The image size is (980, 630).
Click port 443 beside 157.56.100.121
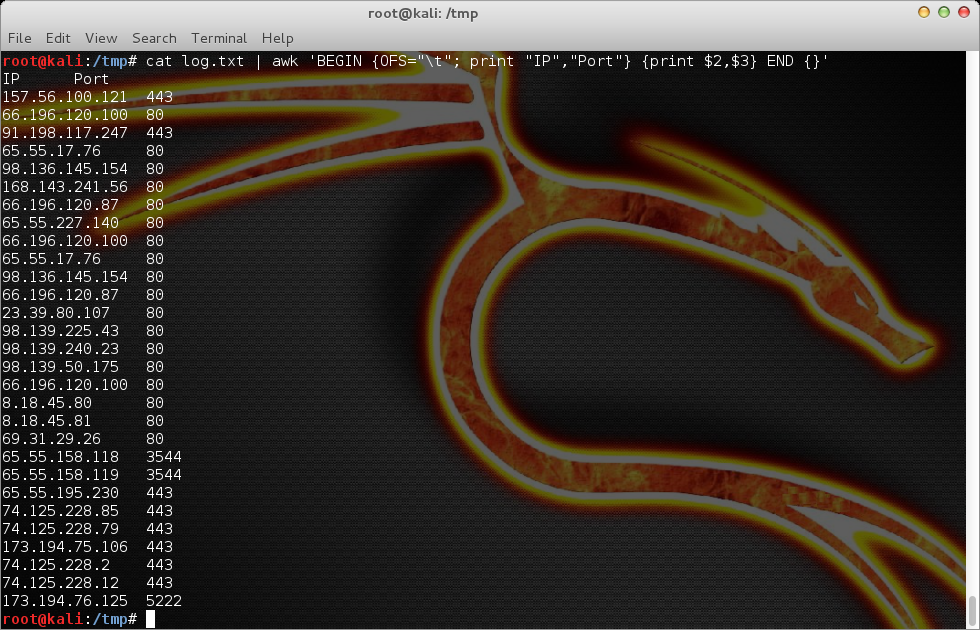click(x=159, y=97)
